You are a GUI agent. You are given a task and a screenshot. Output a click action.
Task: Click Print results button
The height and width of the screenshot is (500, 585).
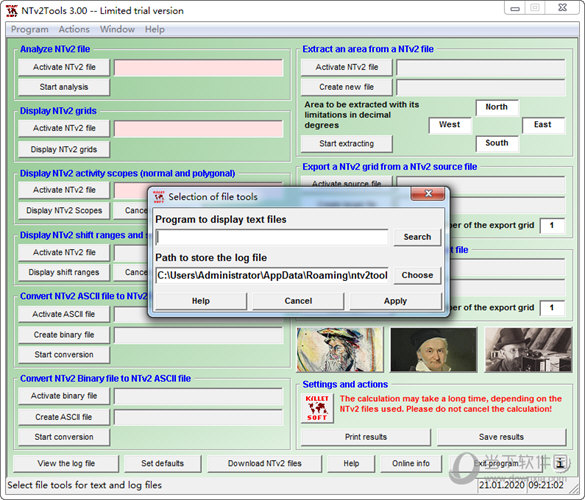pyautogui.click(x=366, y=437)
